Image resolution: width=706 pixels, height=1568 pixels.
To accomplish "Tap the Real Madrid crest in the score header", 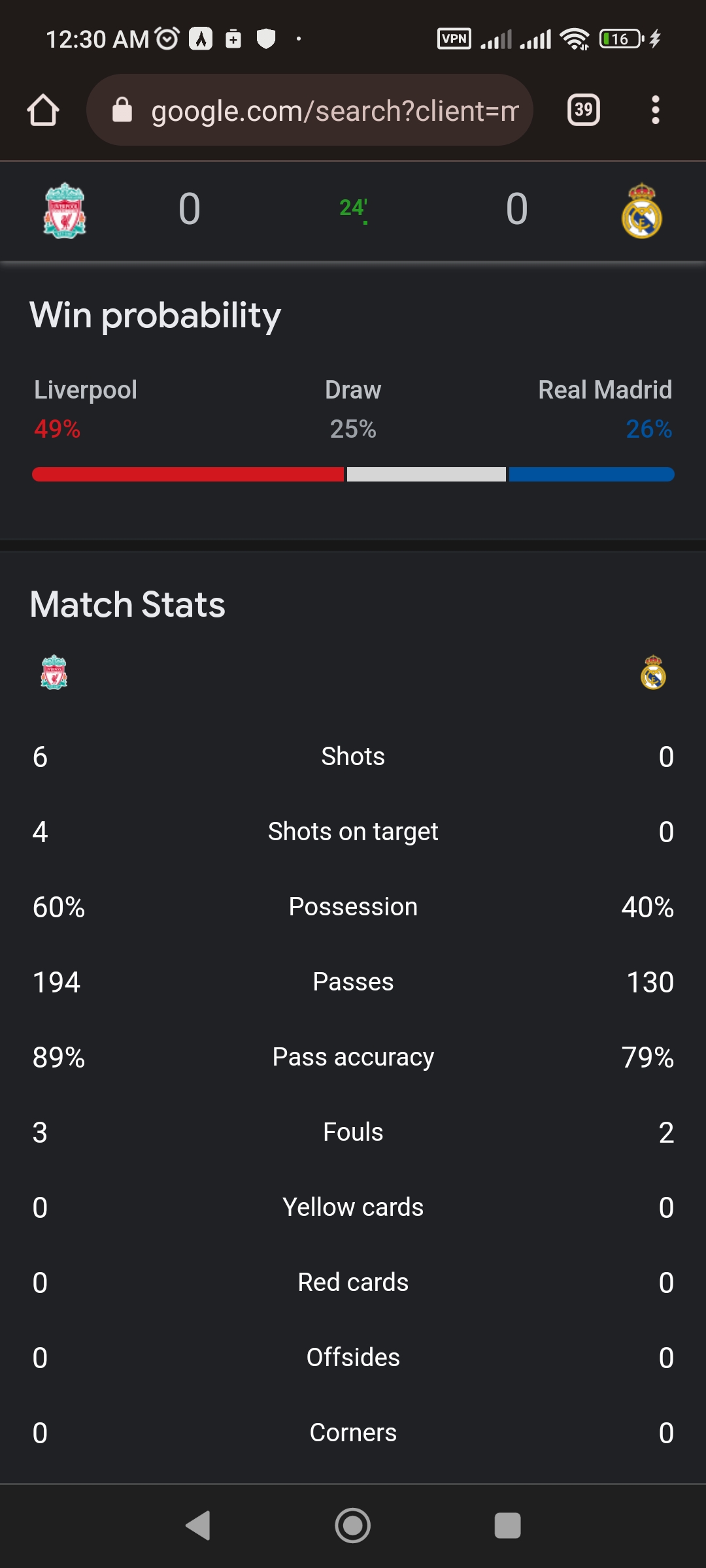I will tap(642, 210).
